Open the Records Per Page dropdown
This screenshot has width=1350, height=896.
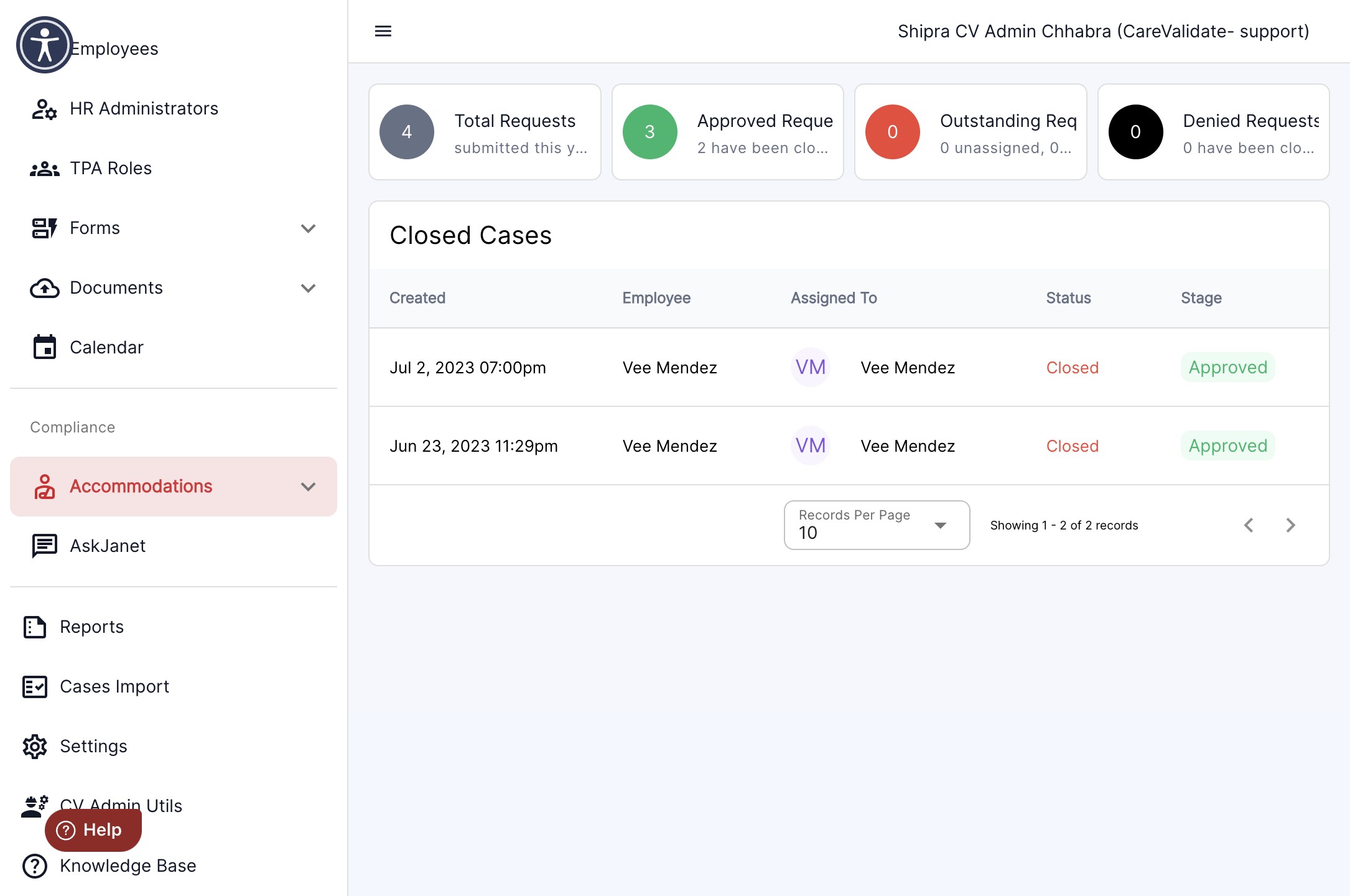click(877, 525)
